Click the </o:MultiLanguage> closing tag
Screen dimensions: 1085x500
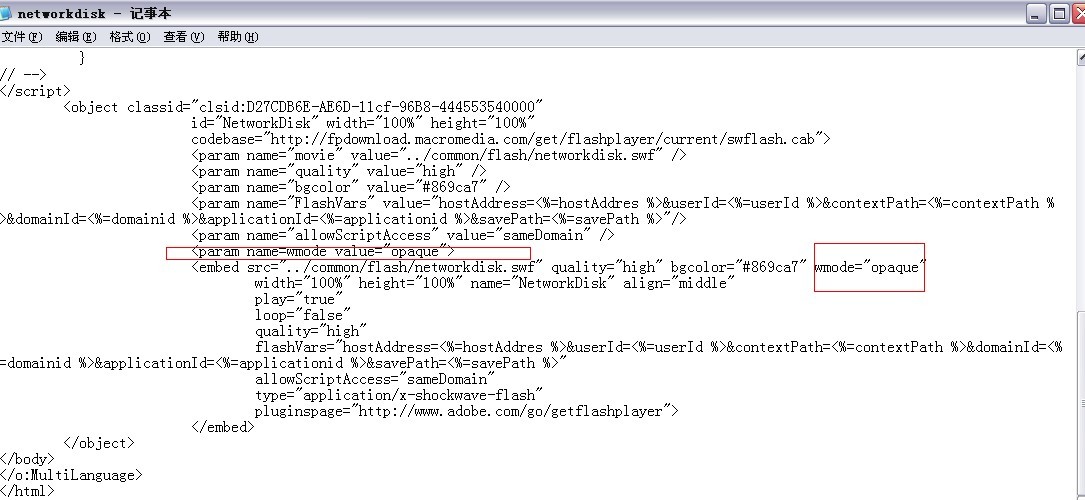click(71, 474)
